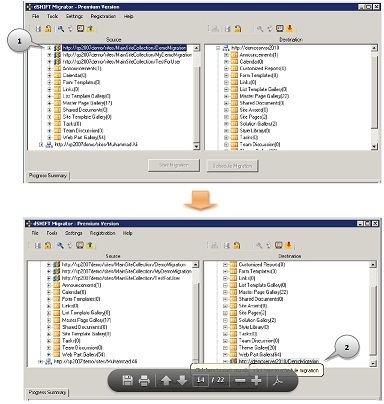
Task: Click the refresh arrows icon in top Source toolbar
Action: click(x=70, y=29)
